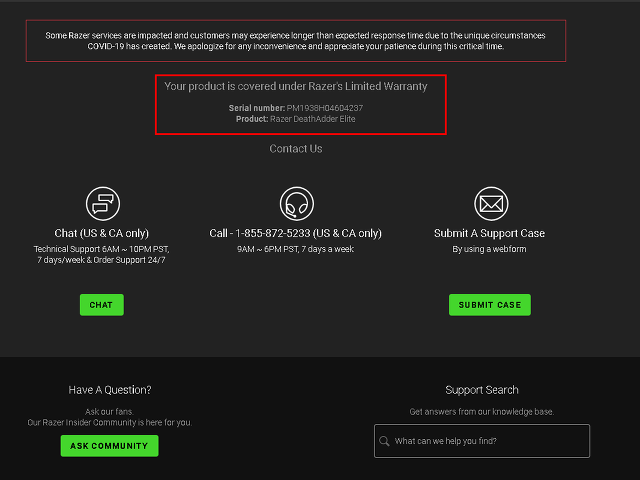Click 'Our Razer Insider Community is here' text
The image size is (640, 480).
(110, 422)
